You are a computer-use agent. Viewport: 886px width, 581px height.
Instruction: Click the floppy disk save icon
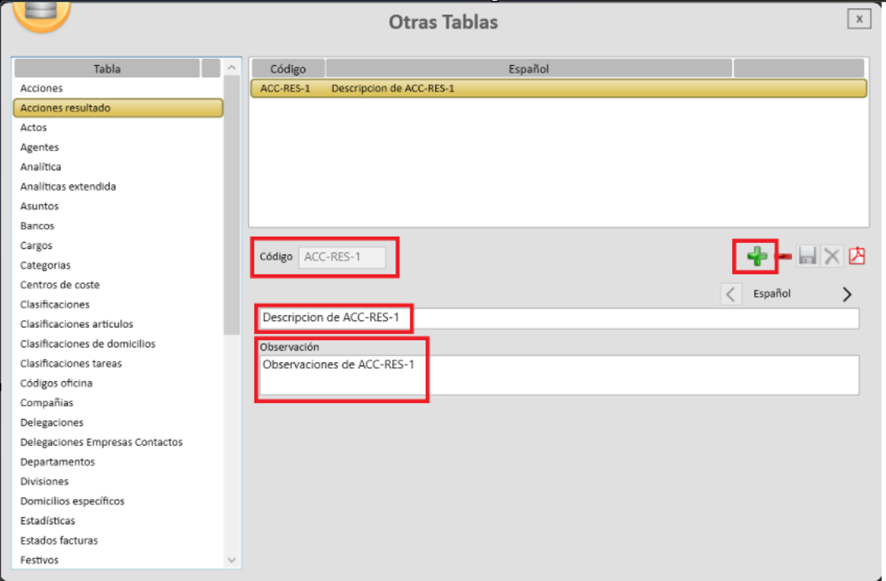(x=807, y=257)
